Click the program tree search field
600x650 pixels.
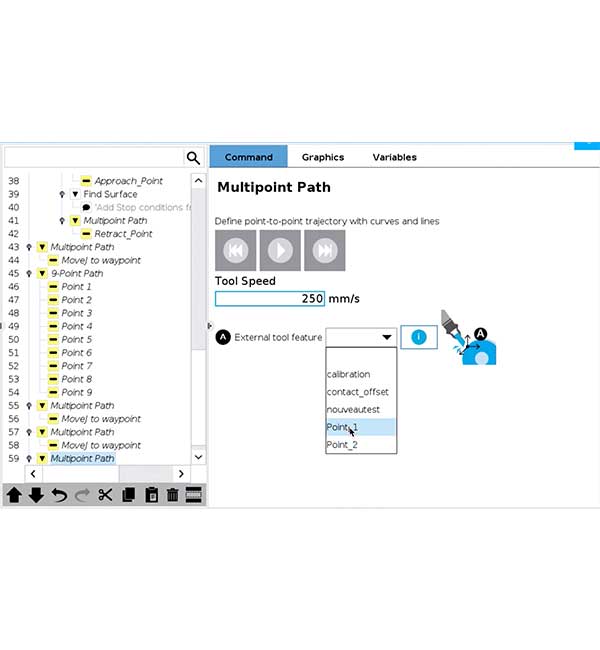click(x=94, y=158)
